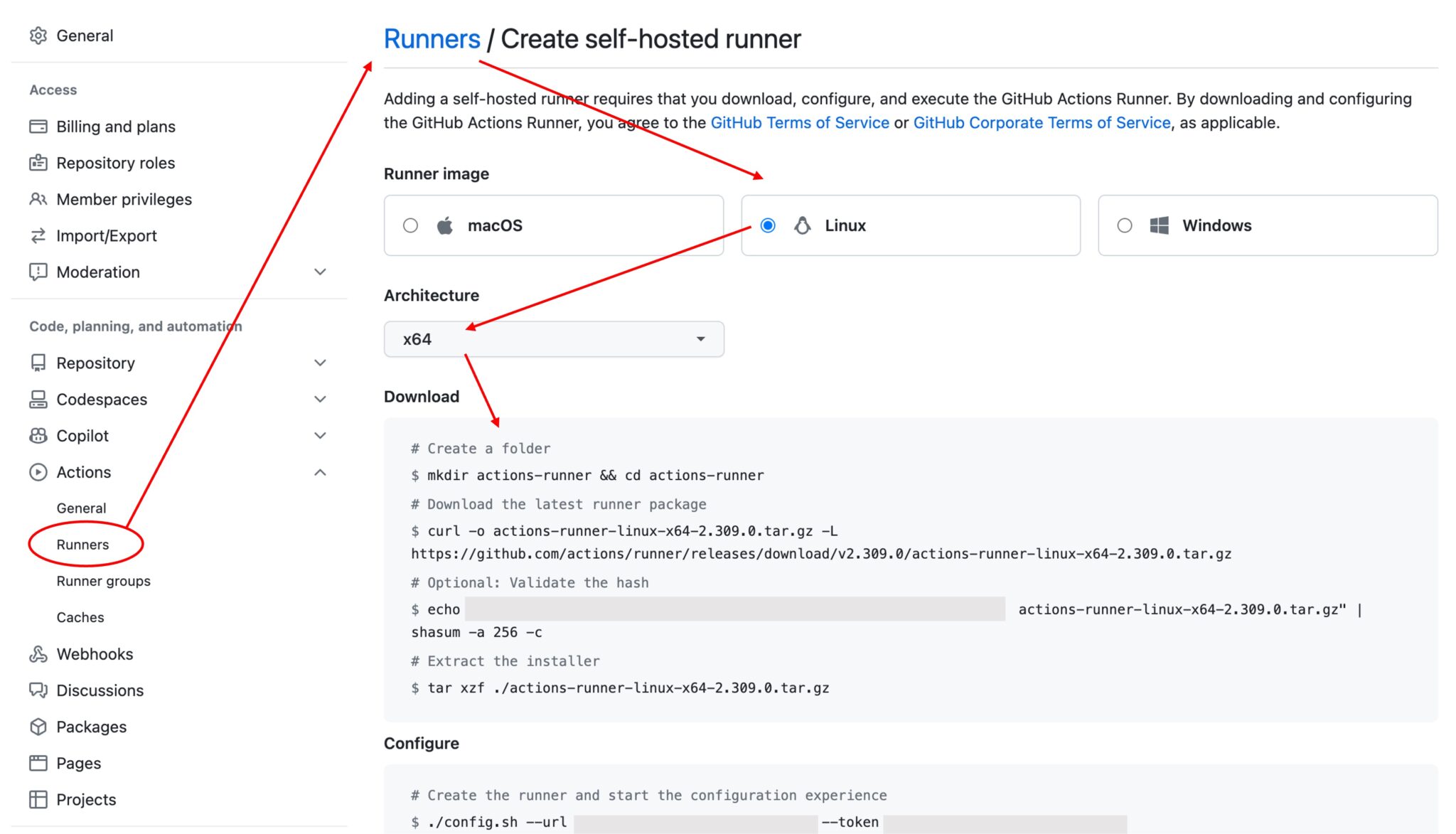1456x834 pixels.
Task: Click the shasum -a 256 -c line
Action: (x=476, y=632)
